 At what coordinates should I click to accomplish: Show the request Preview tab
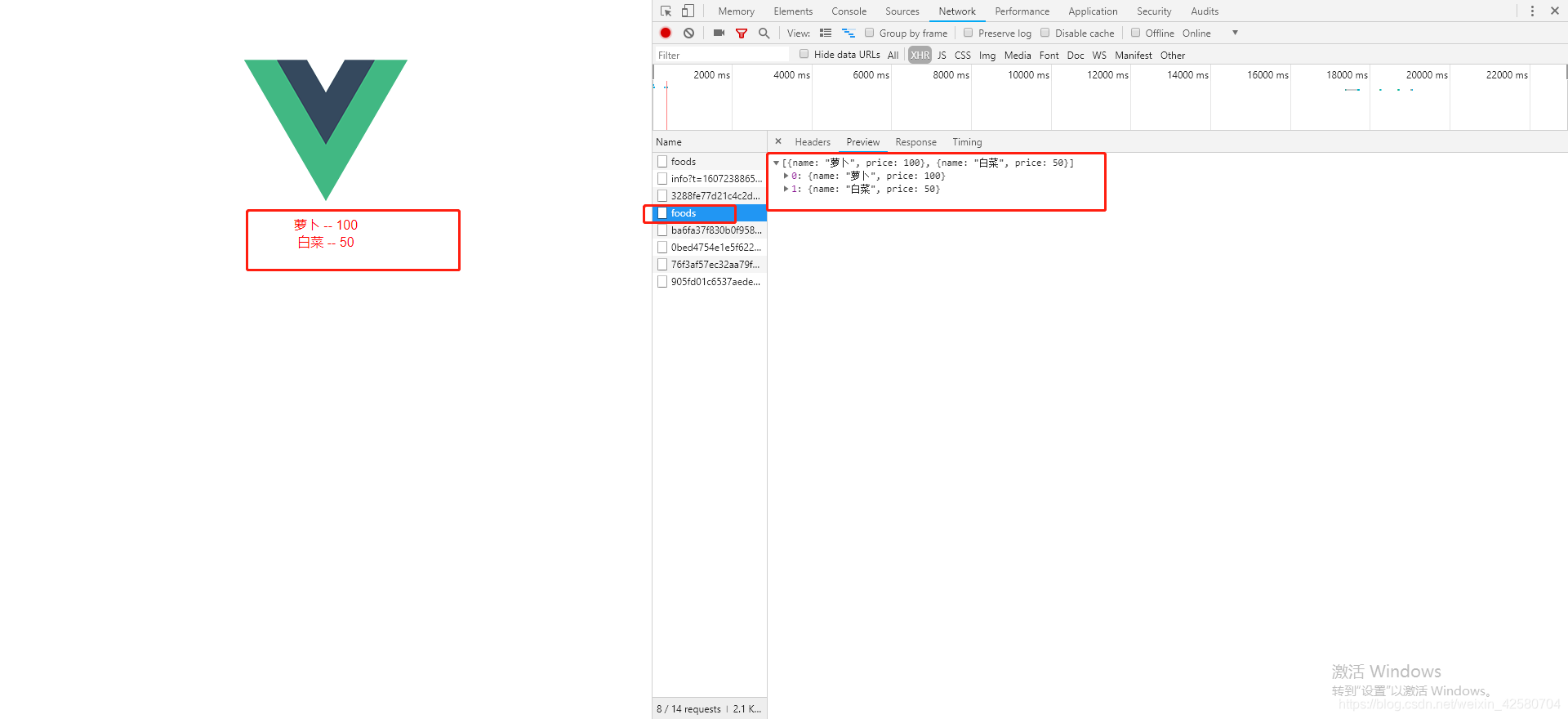click(x=863, y=142)
